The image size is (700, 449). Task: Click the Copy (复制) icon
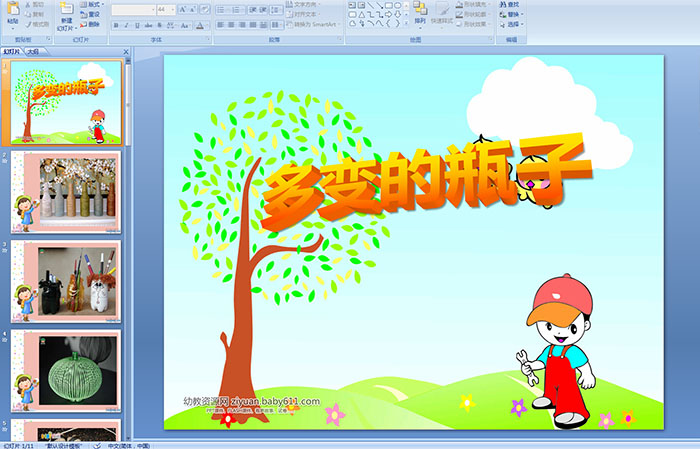28,14
